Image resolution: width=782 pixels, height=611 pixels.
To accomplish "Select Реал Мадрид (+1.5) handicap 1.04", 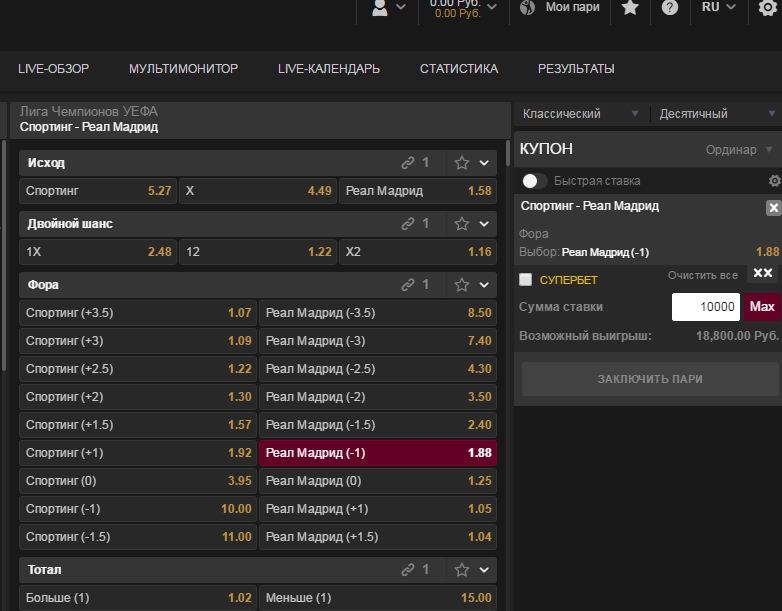I will (x=378, y=537).
